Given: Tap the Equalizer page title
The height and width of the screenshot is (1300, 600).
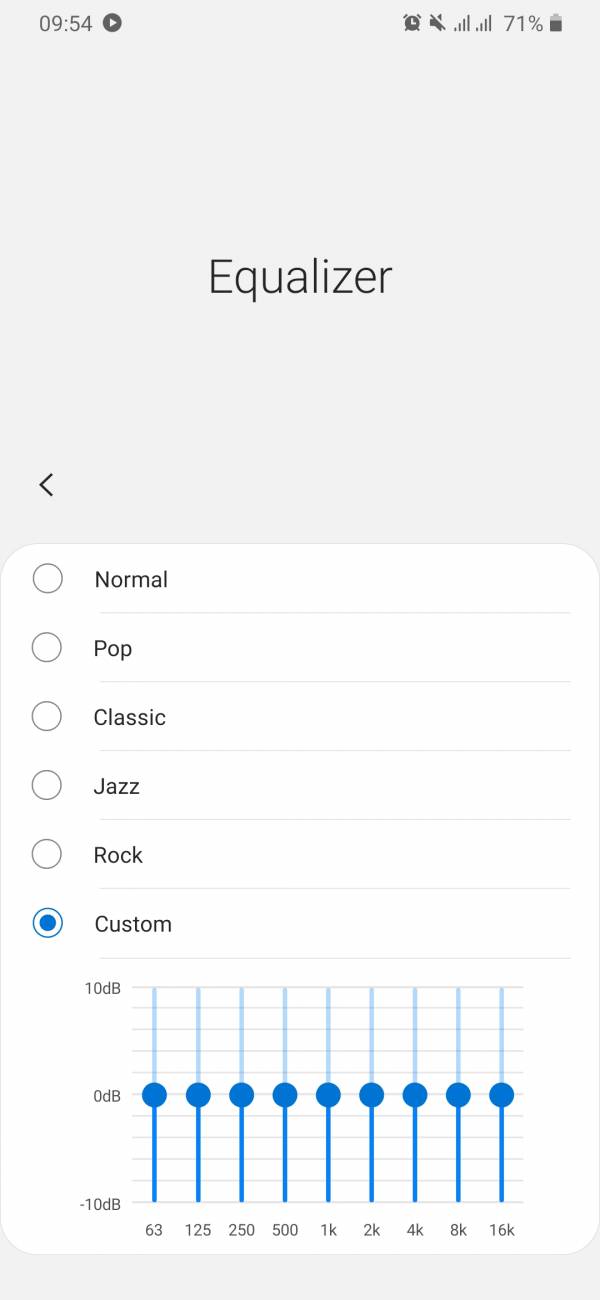Looking at the screenshot, I should coord(300,277).
